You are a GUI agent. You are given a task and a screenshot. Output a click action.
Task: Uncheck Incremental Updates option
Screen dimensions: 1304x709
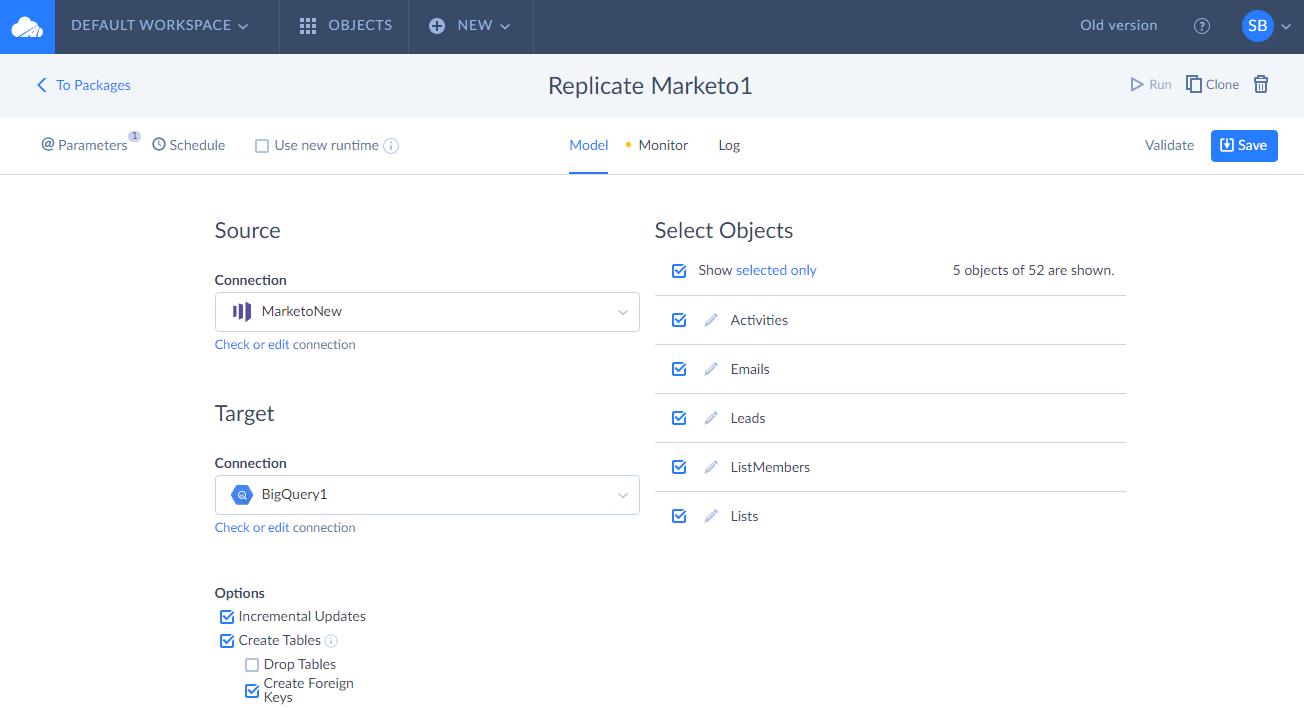227,617
